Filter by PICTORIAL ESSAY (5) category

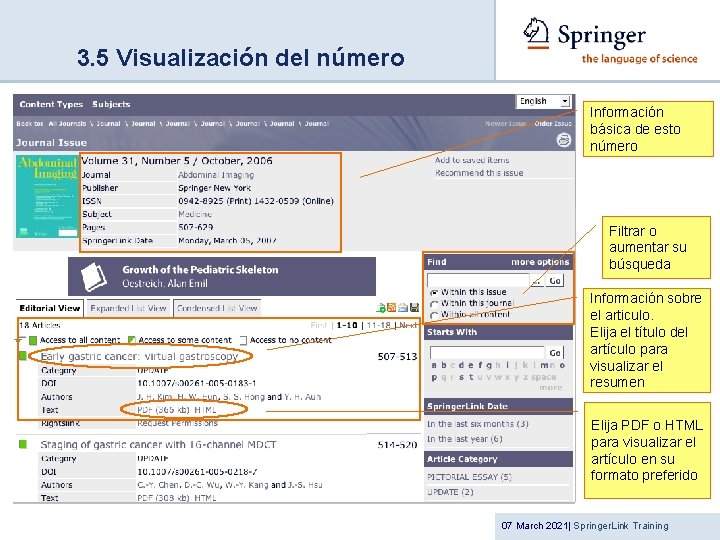[469, 477]
